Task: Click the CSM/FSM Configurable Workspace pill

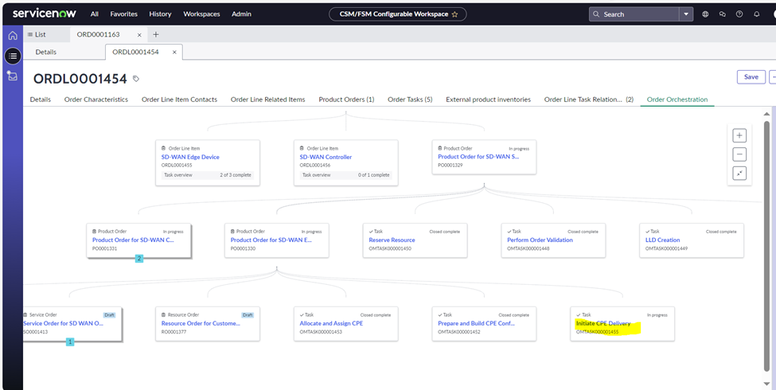Action: 397,14
